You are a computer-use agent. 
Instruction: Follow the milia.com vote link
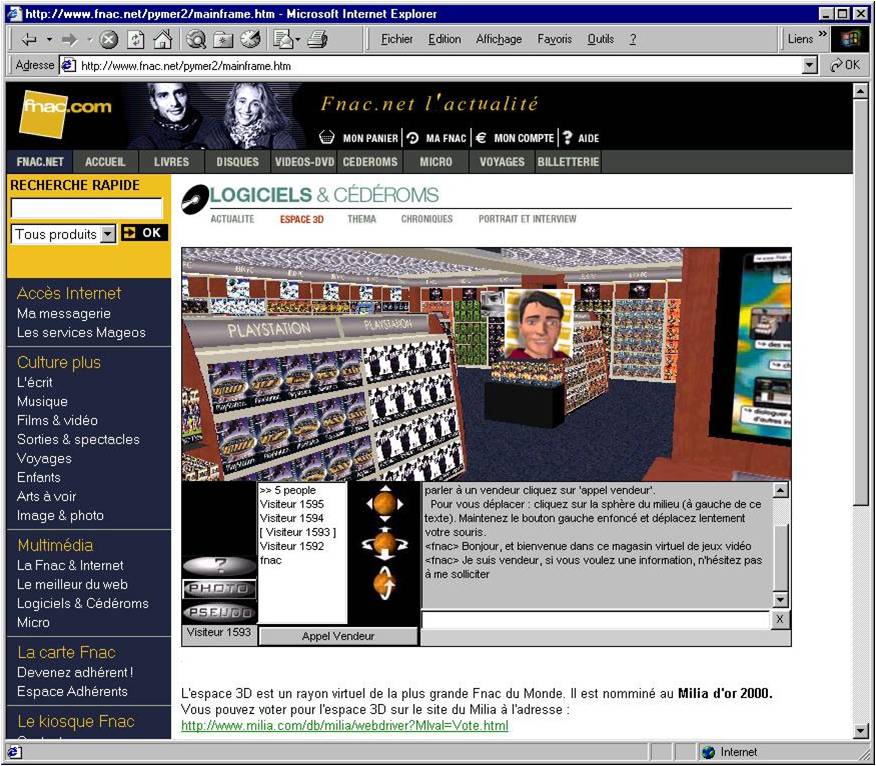(345, 726)
